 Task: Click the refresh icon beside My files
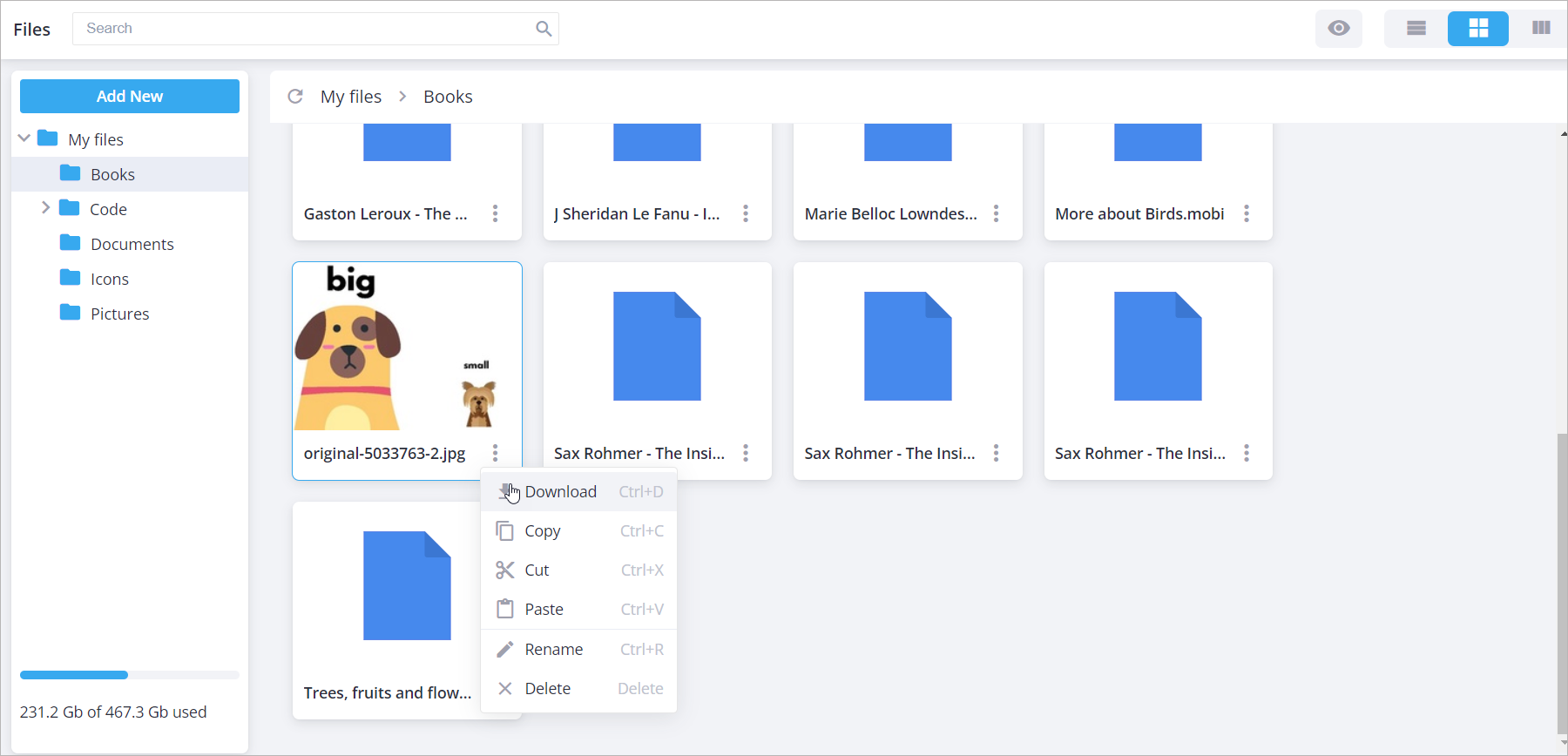pyautogui.click(x=295, y=97)
